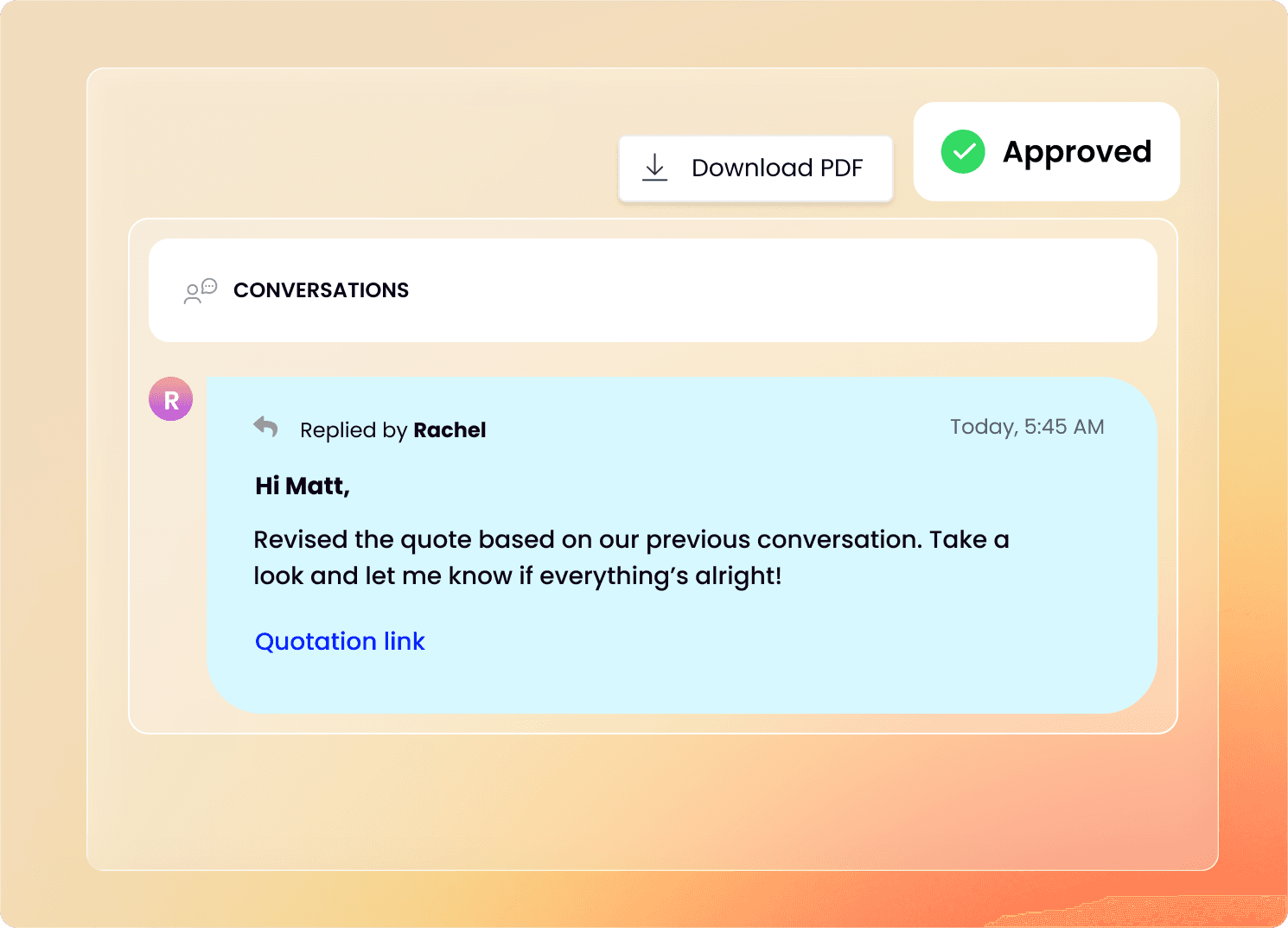Click the download arrow icon
1288x928 pixels.
point(655,168)
